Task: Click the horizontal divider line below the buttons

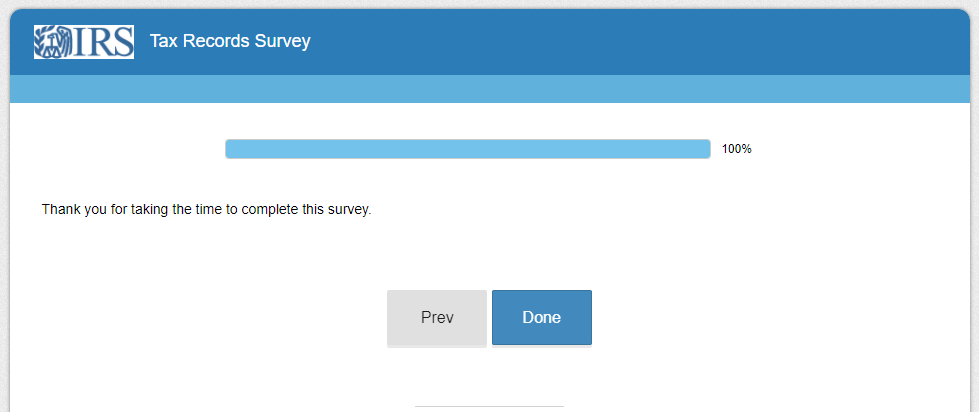Action: click(489, 406)
